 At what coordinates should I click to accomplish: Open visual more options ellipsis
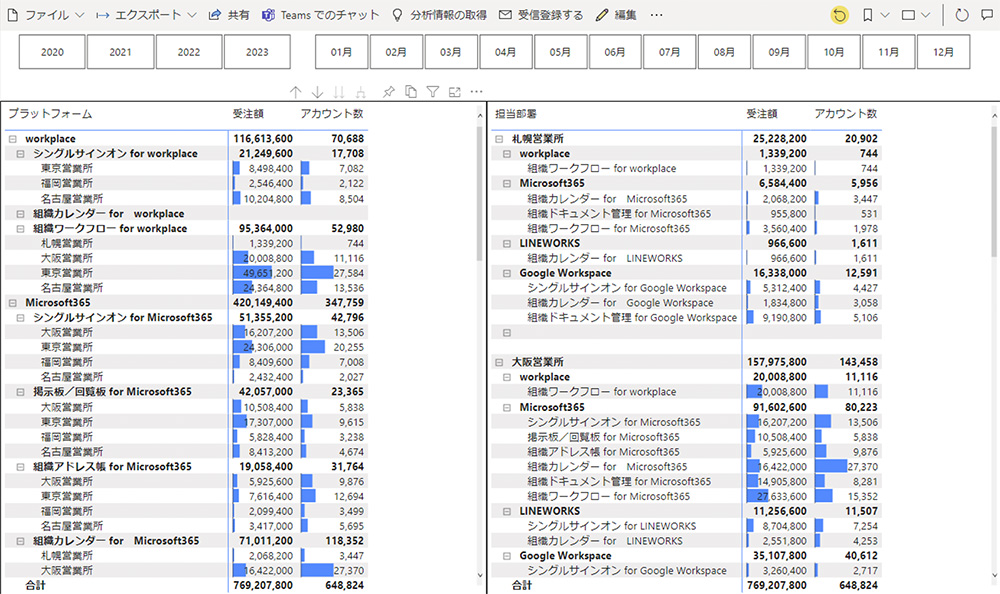point(476,92)
